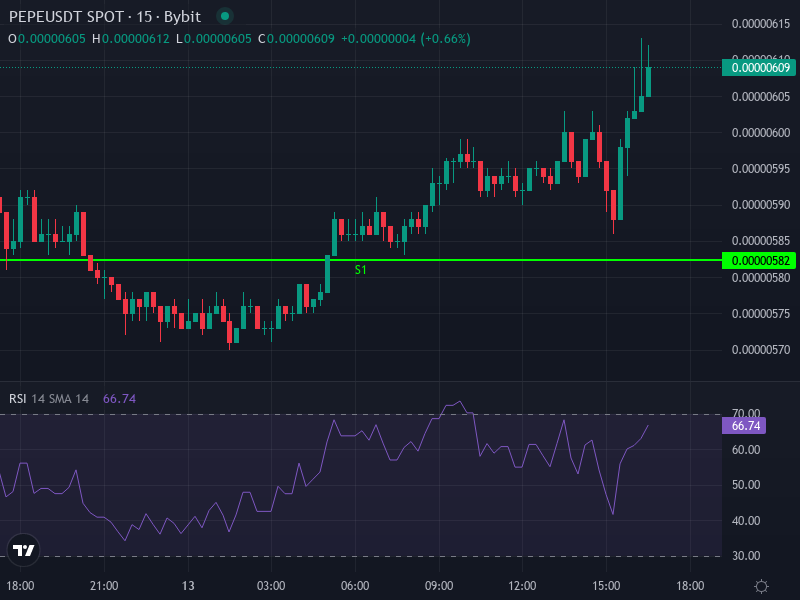Open the TradingView logo menu
800x600 pixels.
(24, 549)
